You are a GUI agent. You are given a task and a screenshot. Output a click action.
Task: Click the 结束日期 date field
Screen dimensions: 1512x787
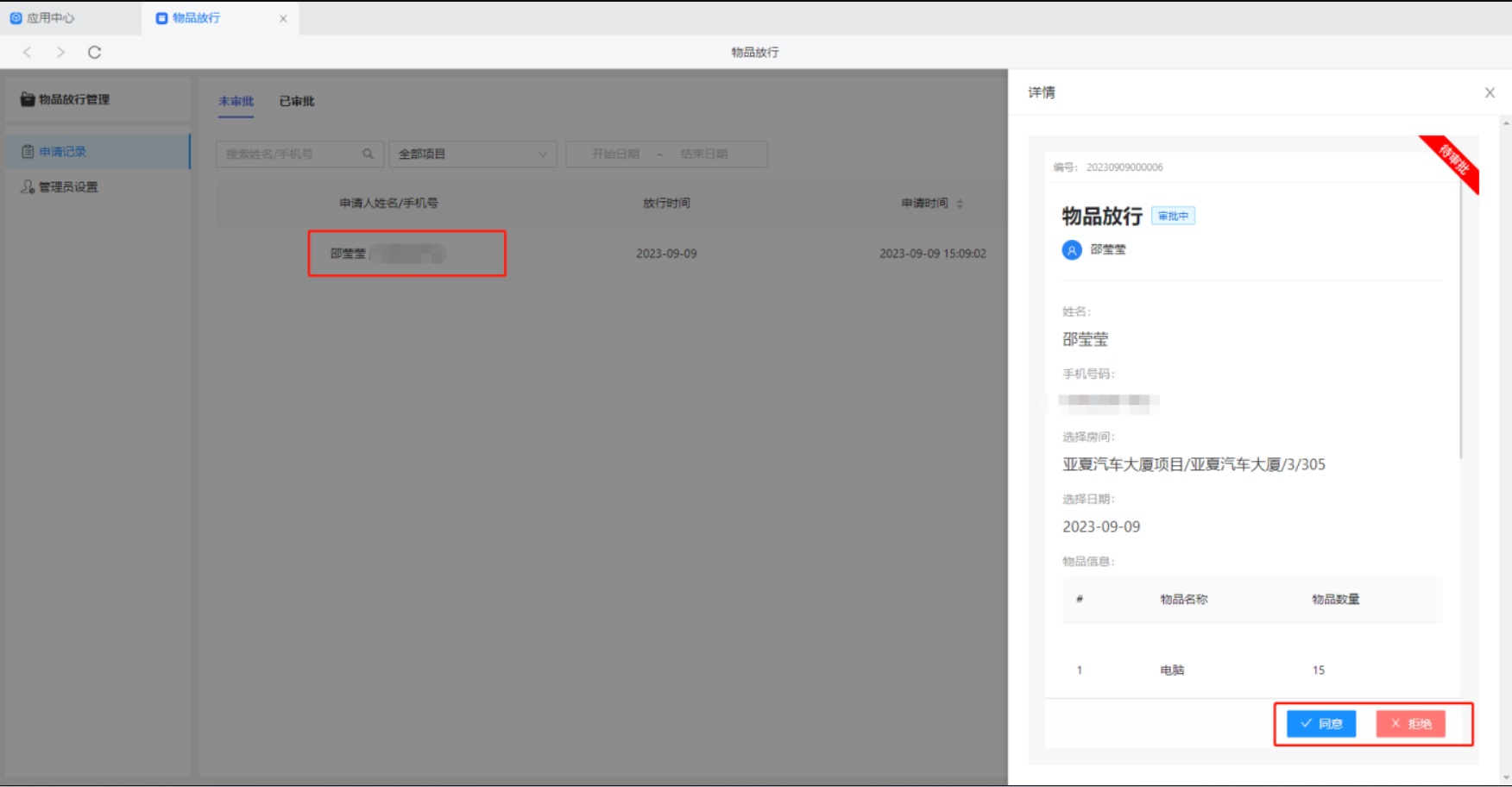pyautogui.click(x=703, y=154)
